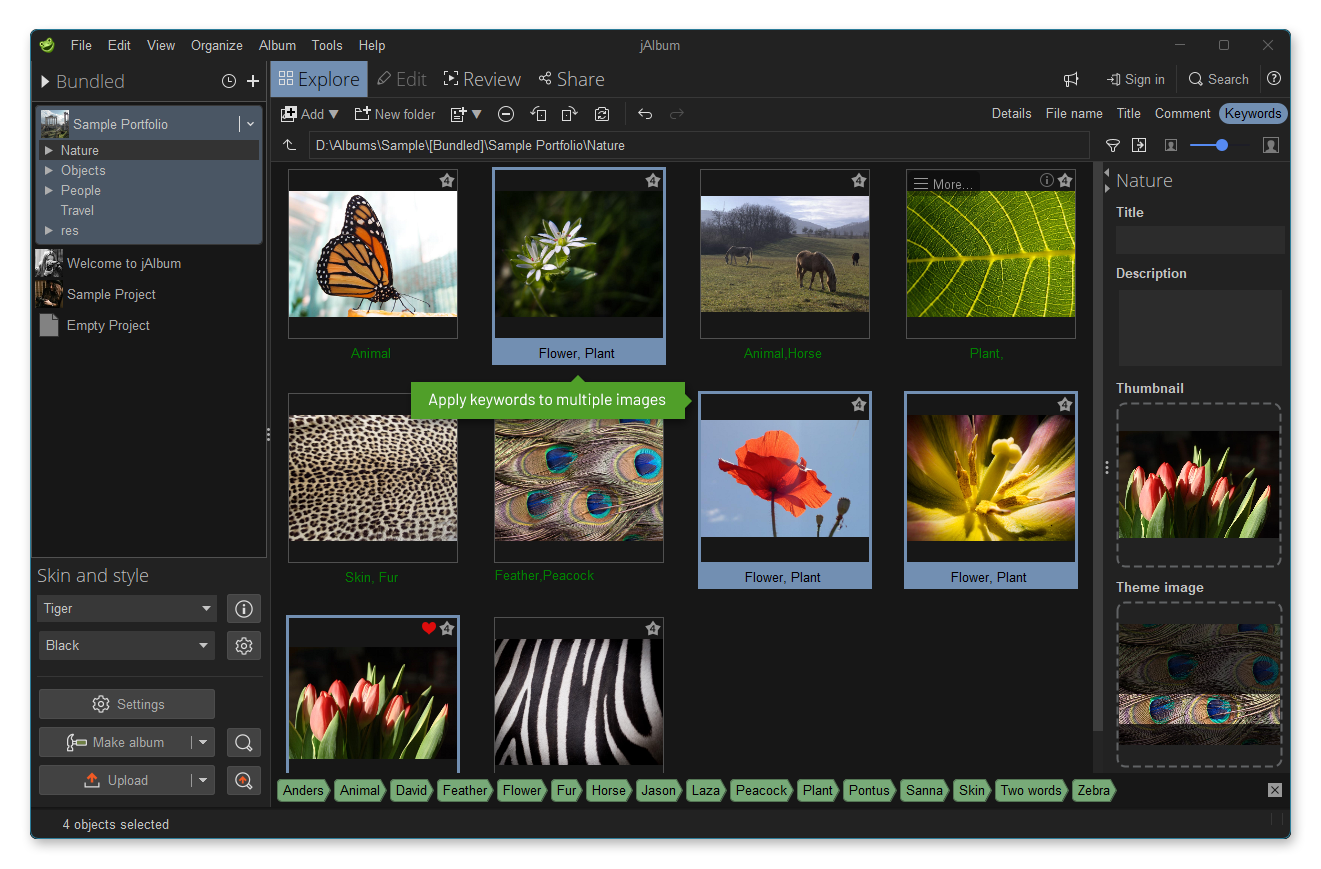
Task: Open skin info for Tiger
Action: pos(243,608)
